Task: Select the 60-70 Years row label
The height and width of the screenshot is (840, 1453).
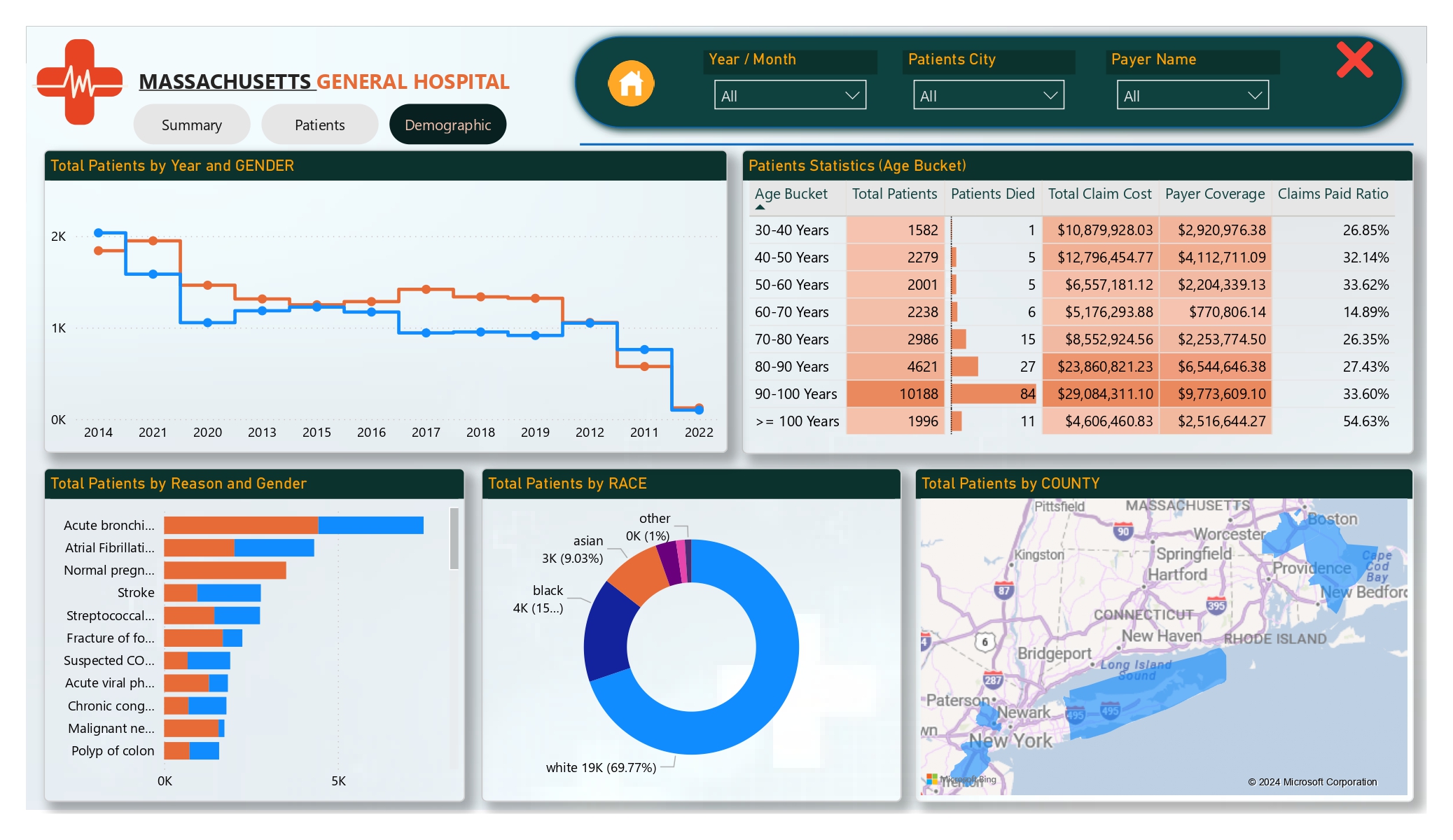Action: pos(791,311)
